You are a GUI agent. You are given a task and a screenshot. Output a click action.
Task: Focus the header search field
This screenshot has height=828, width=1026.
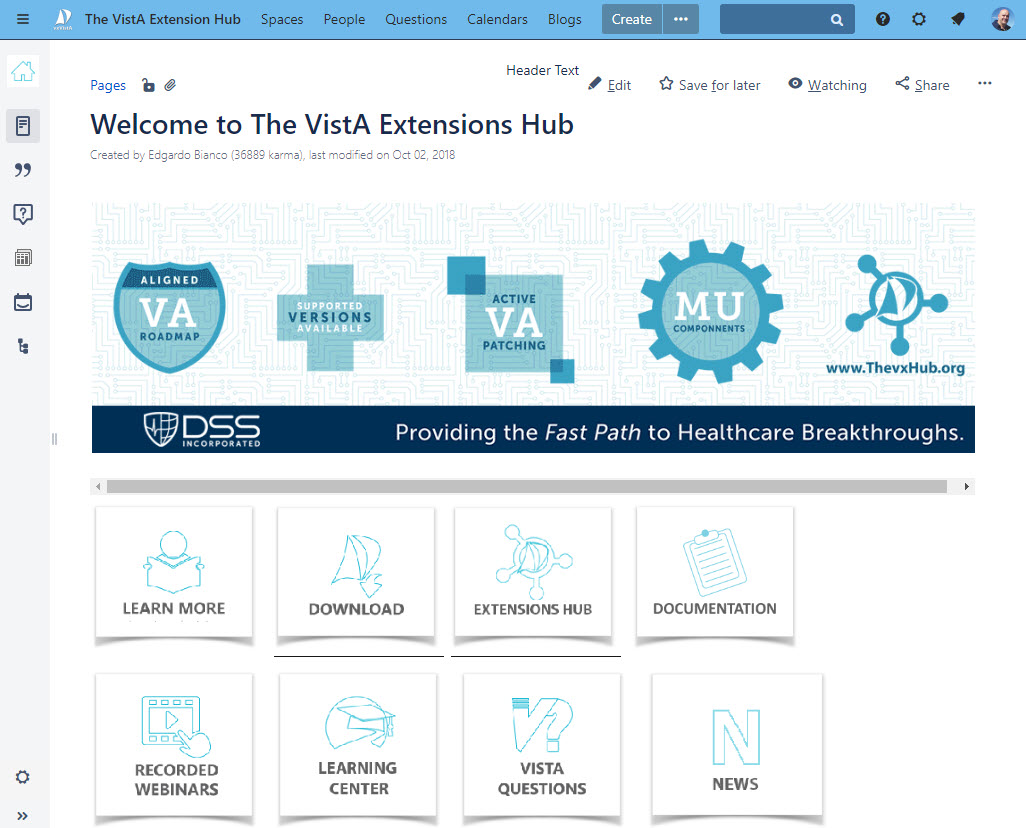pyautogui.click(x=787, y=19)
